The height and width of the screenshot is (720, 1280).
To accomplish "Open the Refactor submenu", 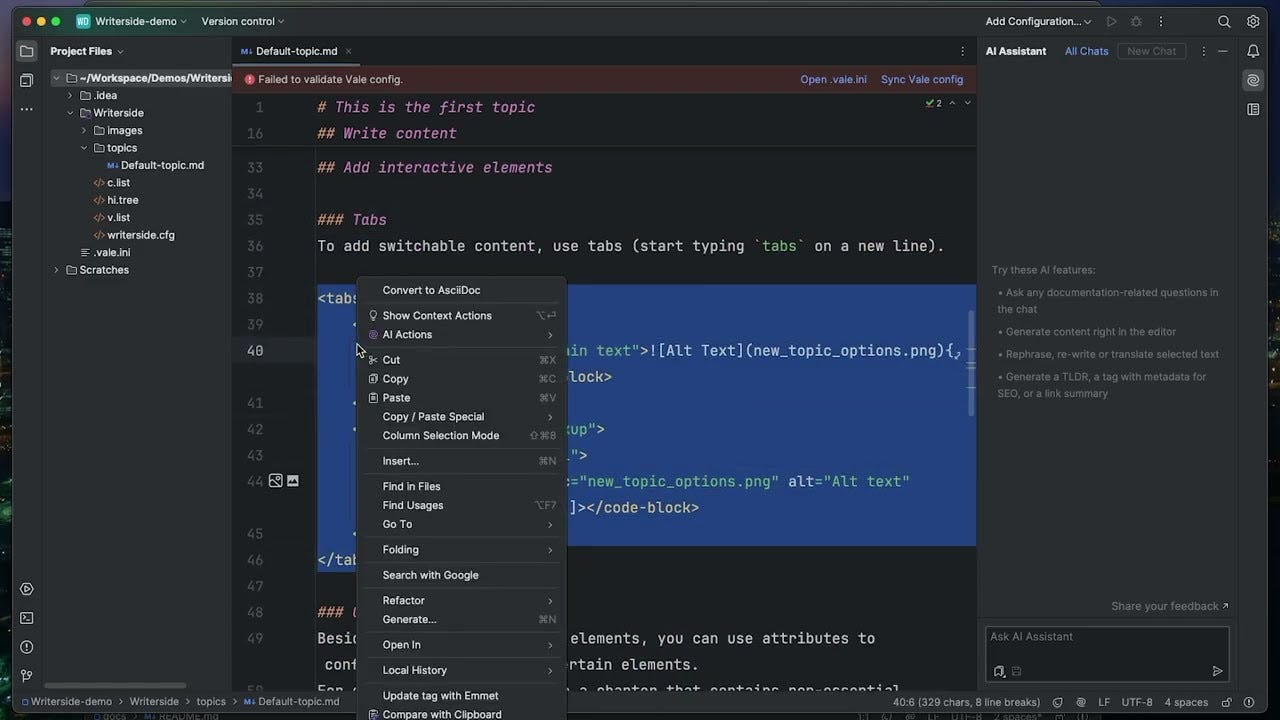I will [461, 601].
